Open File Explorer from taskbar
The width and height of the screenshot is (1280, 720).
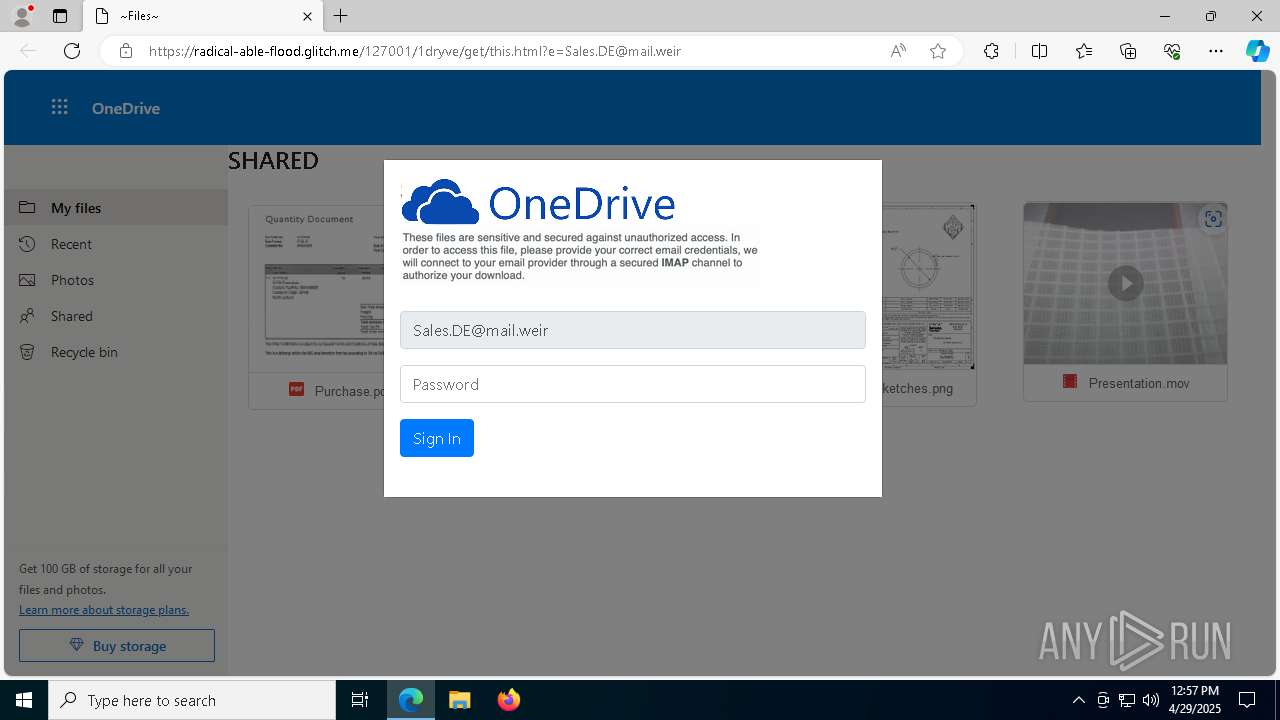coord(460,700)
